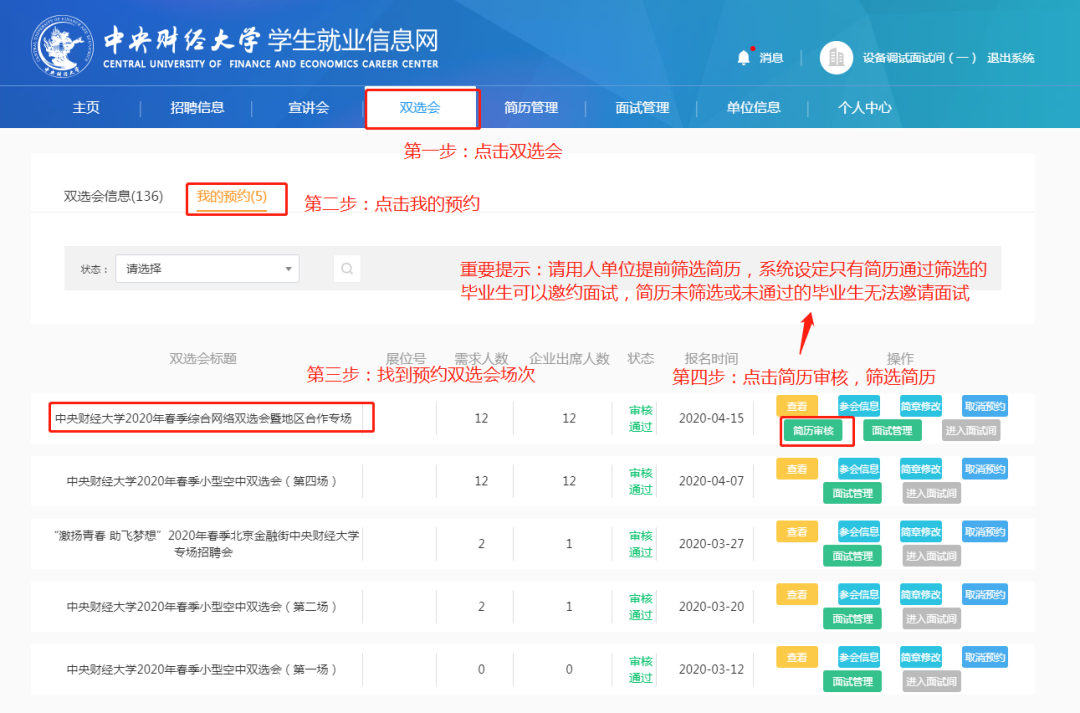Click 简历审核 button for 2020-04-15 fair
Viewport: 1080px width, 713px height.
coord(812,431)
